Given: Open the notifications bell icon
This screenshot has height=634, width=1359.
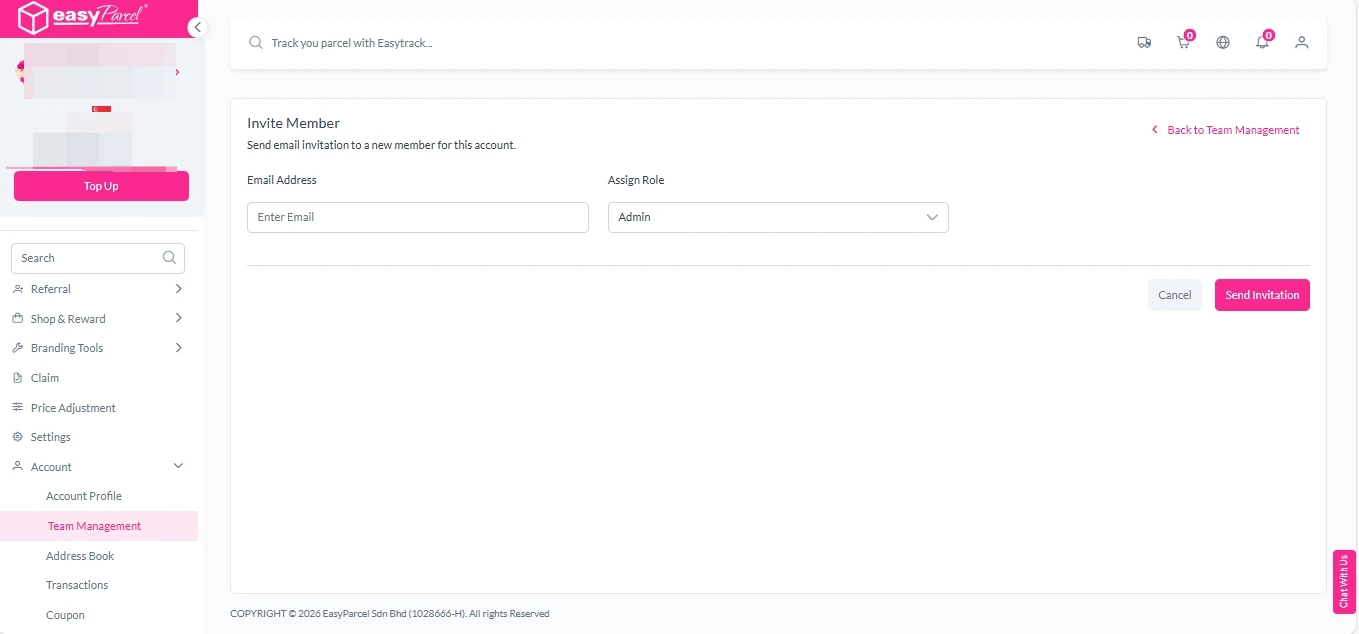Looking at the screenshot, I should pyautogui.click(x=1262, y=43).
